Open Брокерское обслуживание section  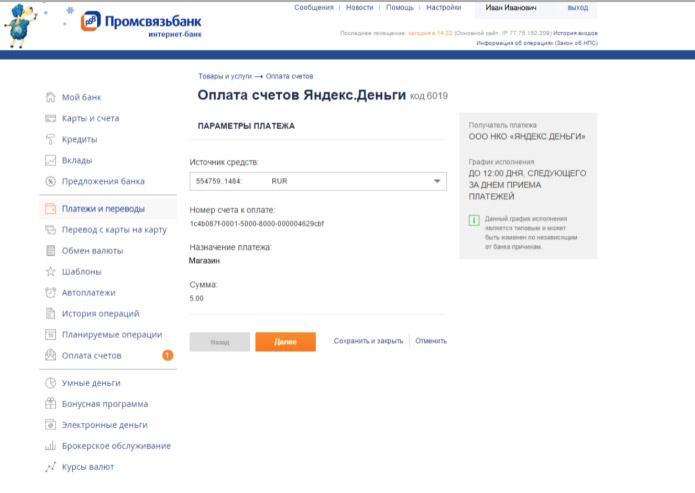pyautogui.click(x=116, y=446)
